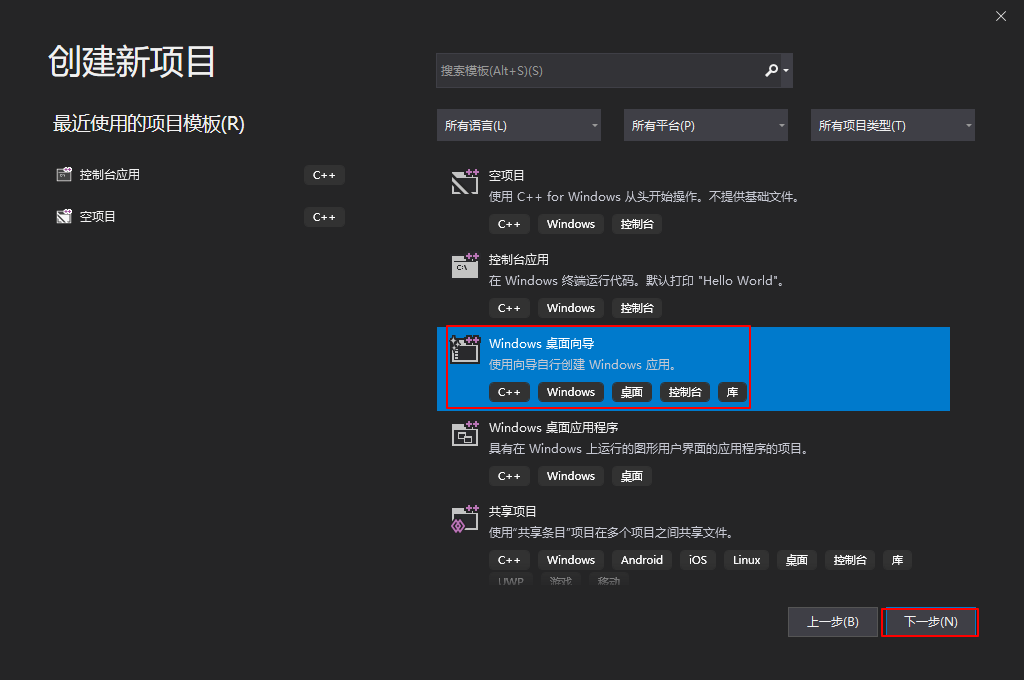The image size is (1024, 680).
Task: Close the 创建新项目 dialog
Action: pos(1000,16)
